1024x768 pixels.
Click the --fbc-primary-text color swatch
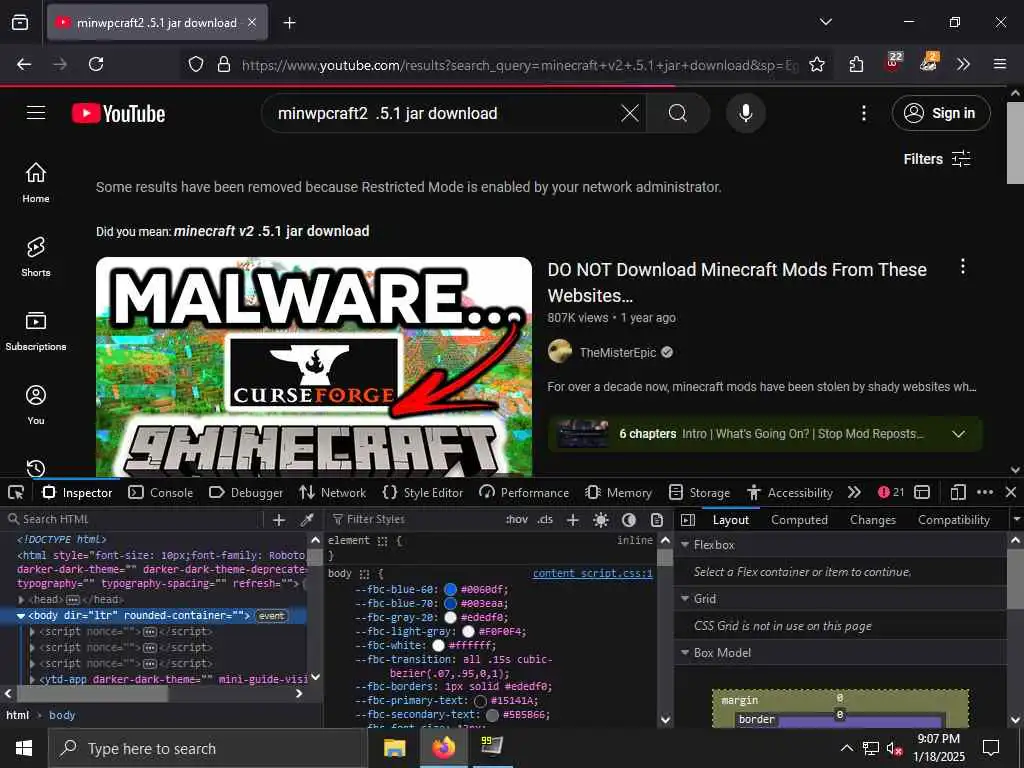tap(481, 701)
